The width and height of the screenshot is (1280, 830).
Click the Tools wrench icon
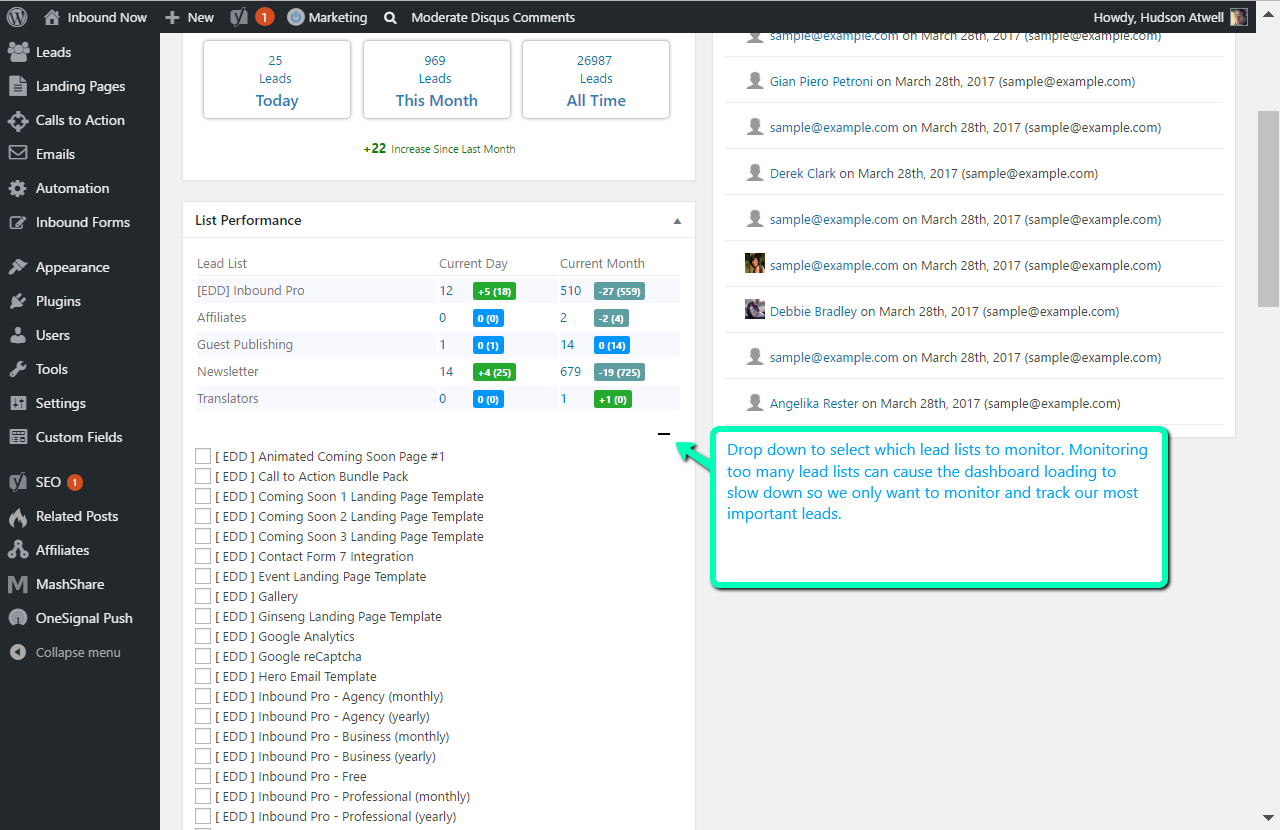click(x=18, y=369)
